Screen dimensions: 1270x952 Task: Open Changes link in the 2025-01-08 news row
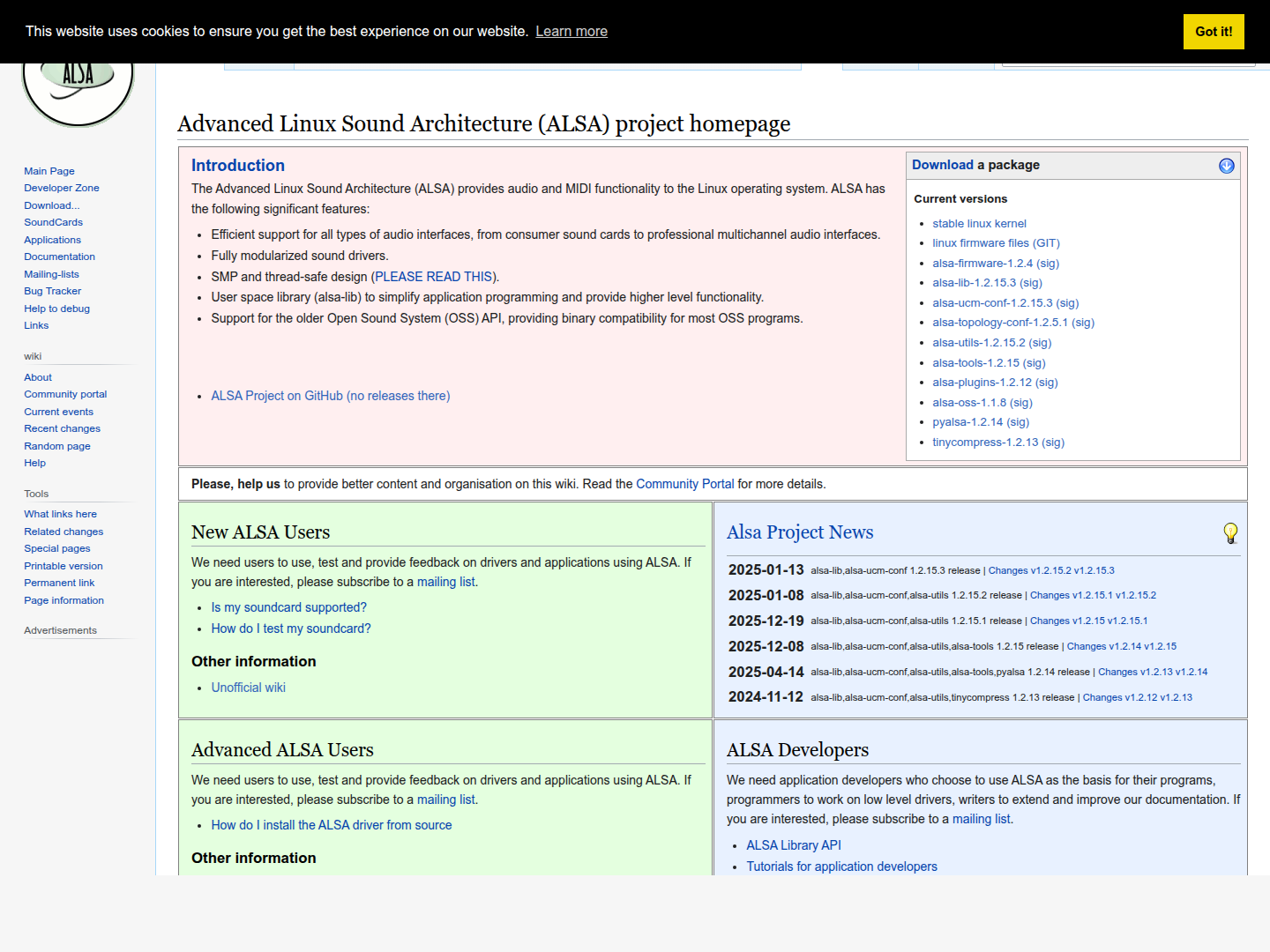[x=1094, y=596]
